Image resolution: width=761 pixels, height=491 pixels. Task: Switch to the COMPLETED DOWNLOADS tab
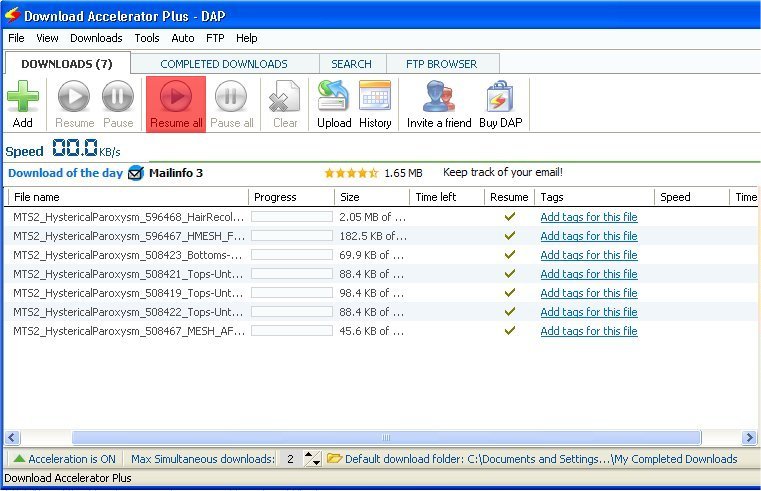(x=224, y=64)
